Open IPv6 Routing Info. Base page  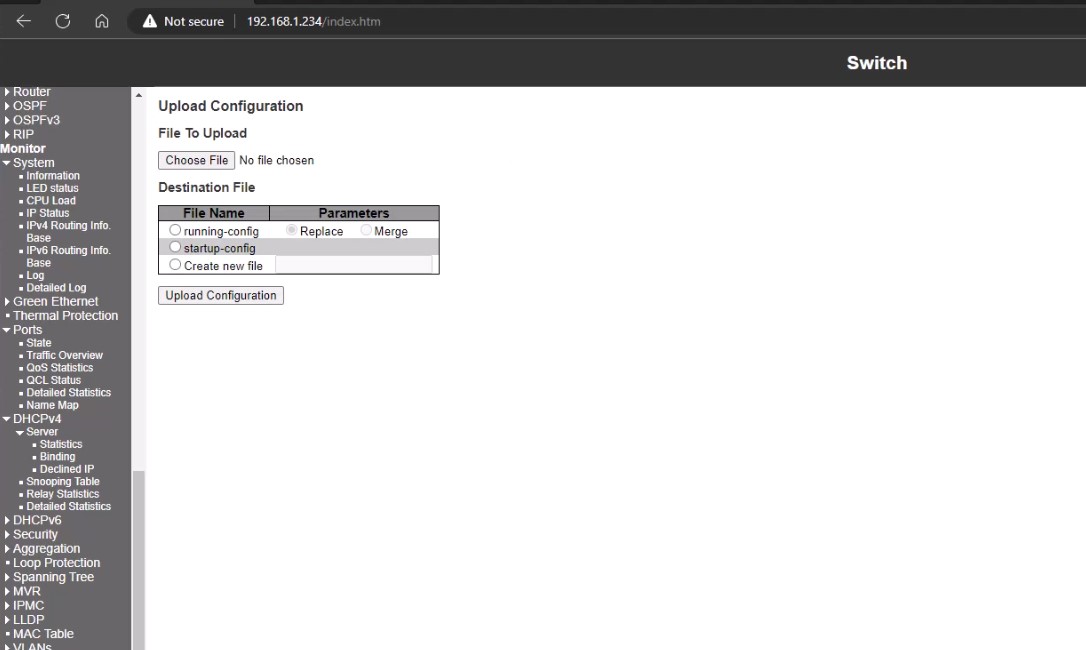coord(69,256)
